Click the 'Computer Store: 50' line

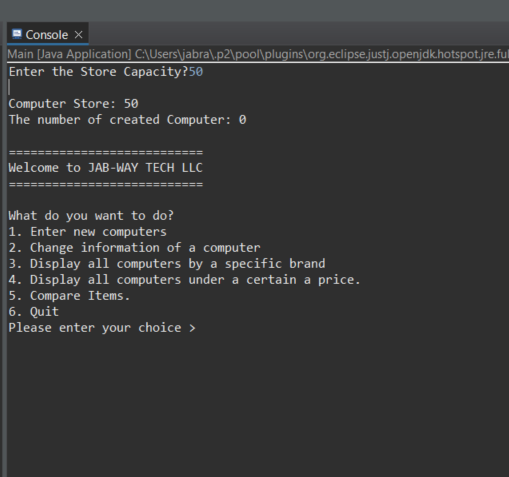coord(73,104)
